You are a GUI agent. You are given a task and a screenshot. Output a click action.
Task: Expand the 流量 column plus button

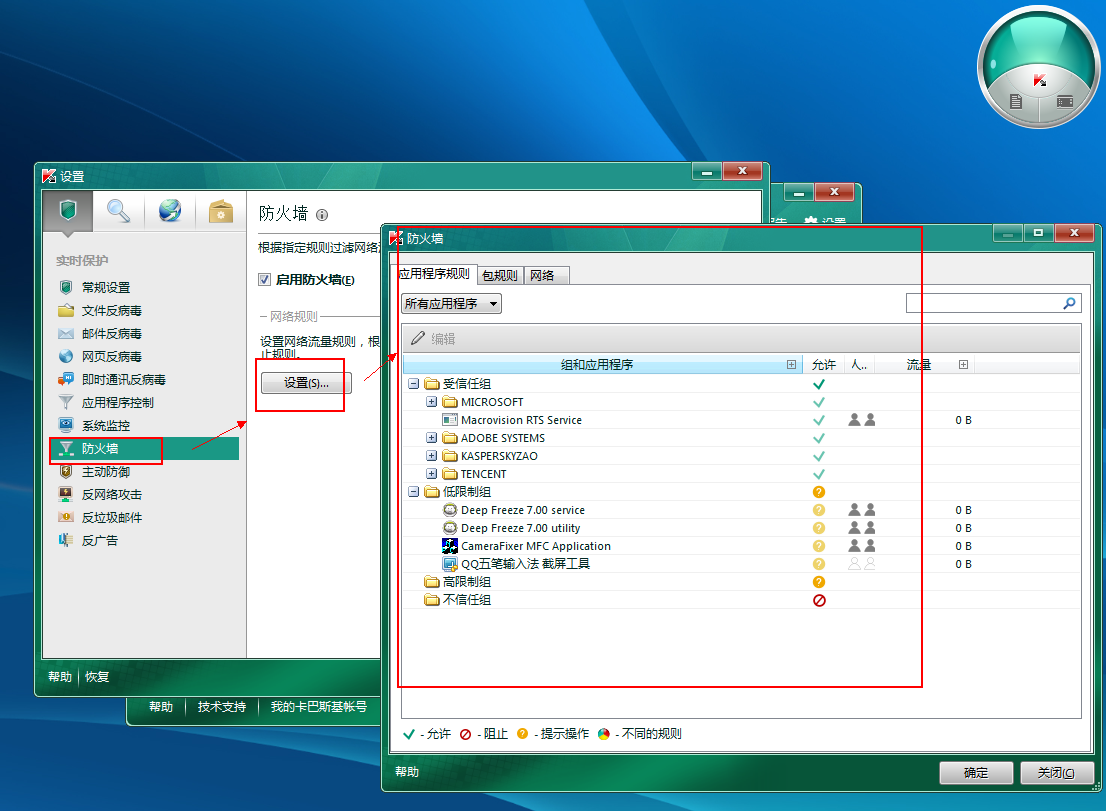coord(964,365)
